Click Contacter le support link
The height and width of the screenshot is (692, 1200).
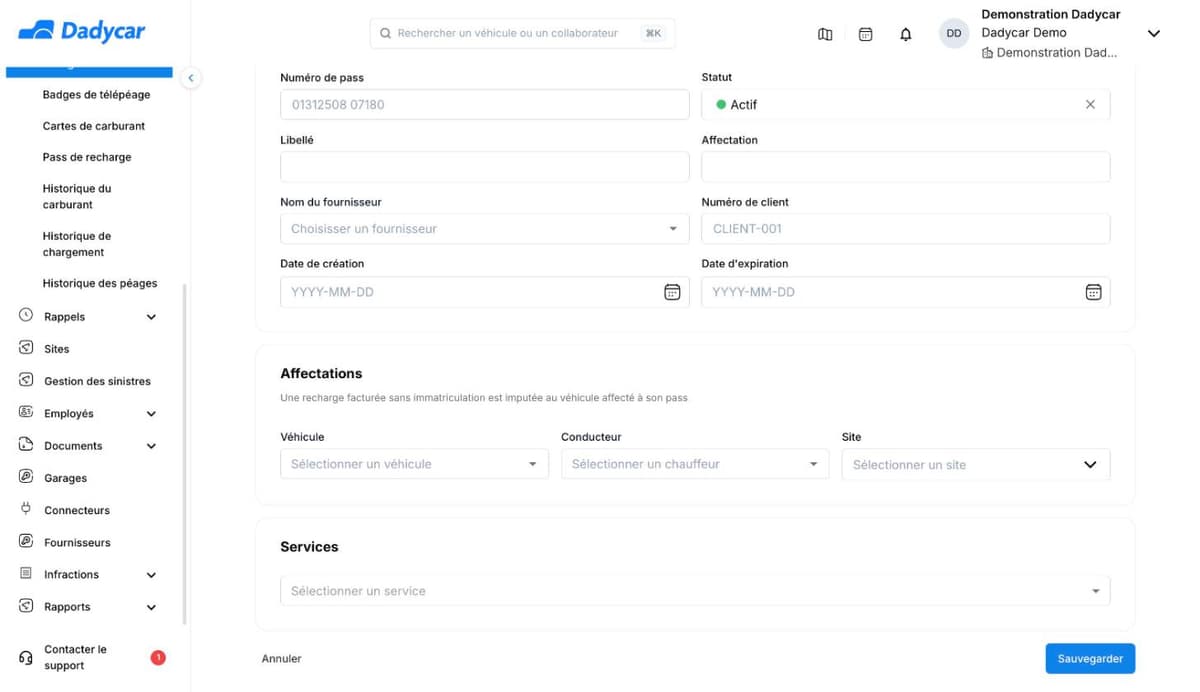[x=75, y=657]
